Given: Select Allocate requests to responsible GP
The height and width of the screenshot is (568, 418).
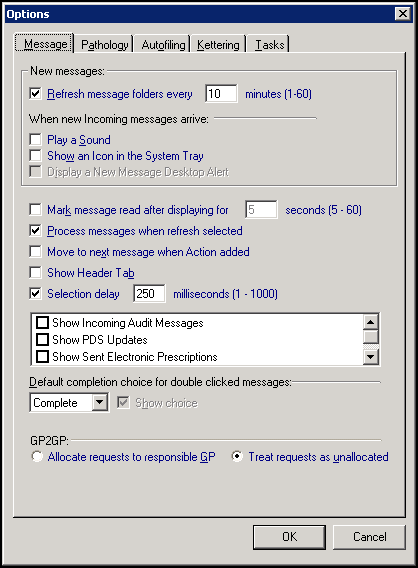Looking at the screenshot, I should [37, 456].
